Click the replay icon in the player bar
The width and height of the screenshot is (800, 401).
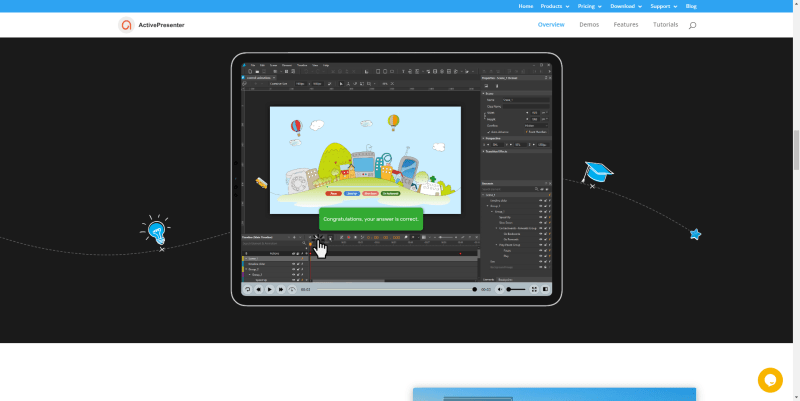coord(247,289)
